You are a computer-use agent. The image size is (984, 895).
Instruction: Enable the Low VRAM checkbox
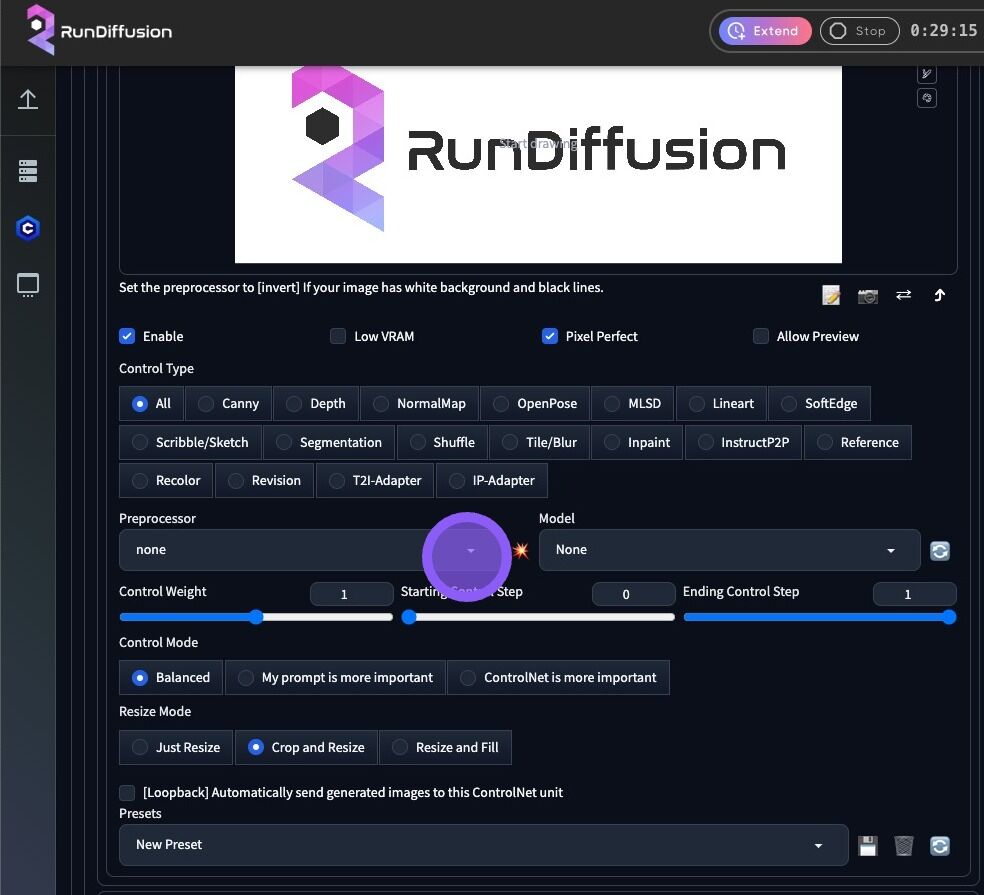click(x=338, y=336)
